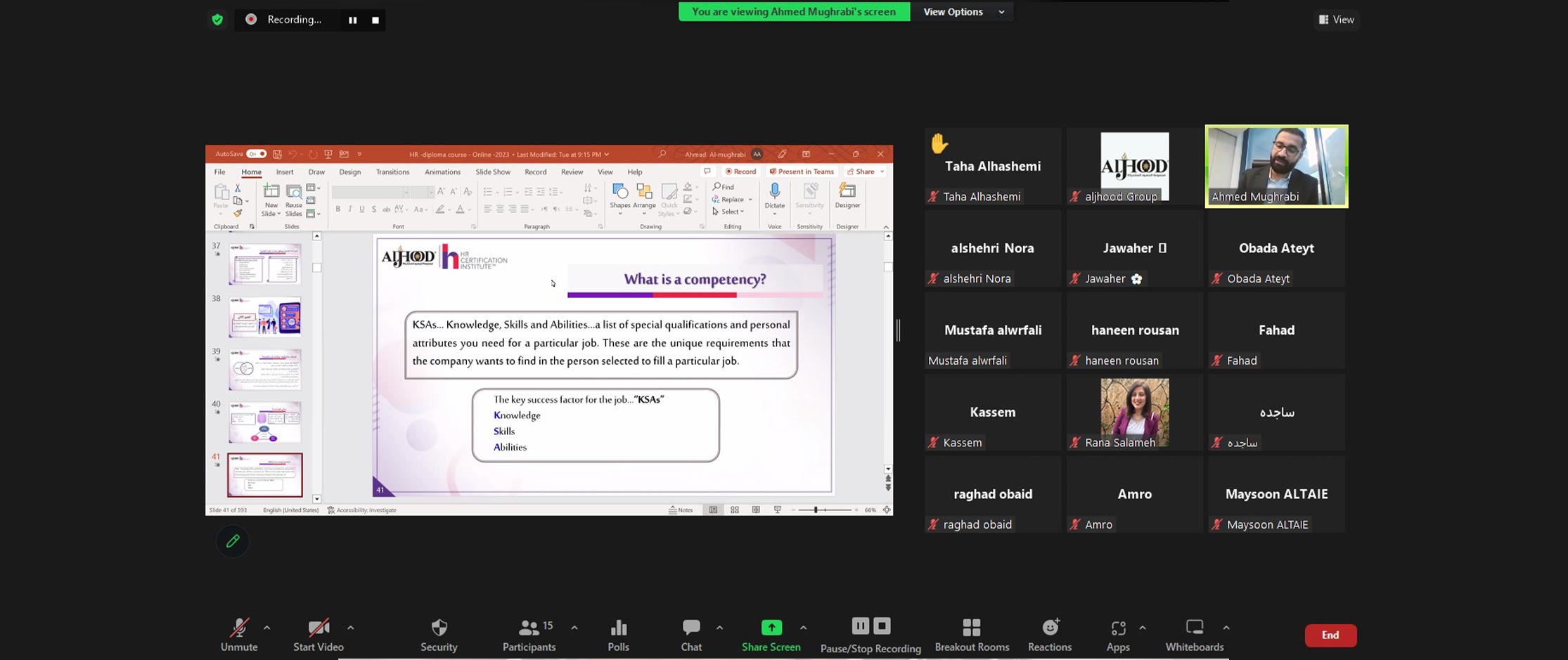Expand audio options arrow beside Unmute
This screenshot has width=1568, height=660.
pyautogui.click(x=266, y=628)
